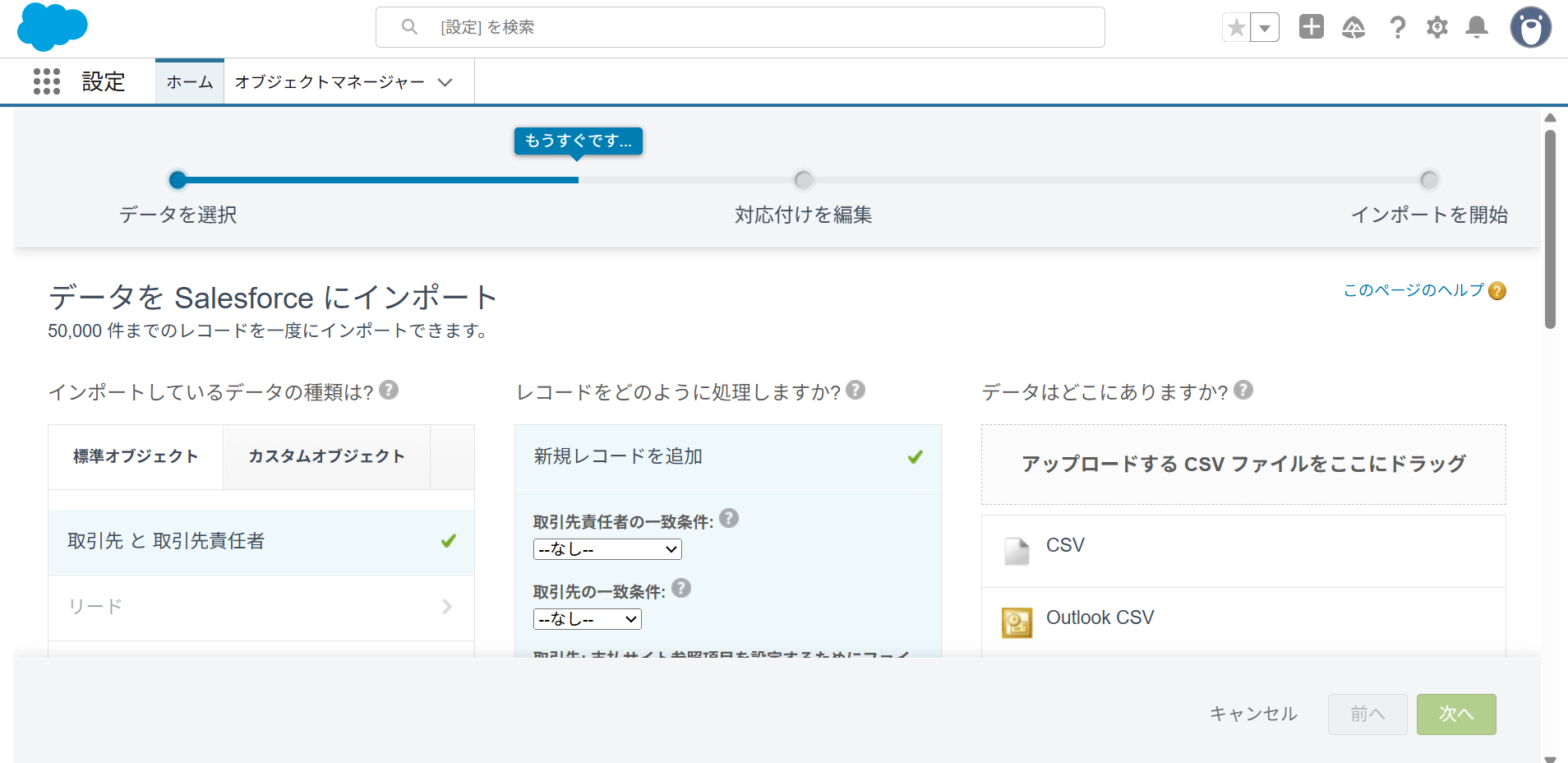
Task: Click the green check on 取引先 と 取引先責任者
Action: click(x=448, y=541)
